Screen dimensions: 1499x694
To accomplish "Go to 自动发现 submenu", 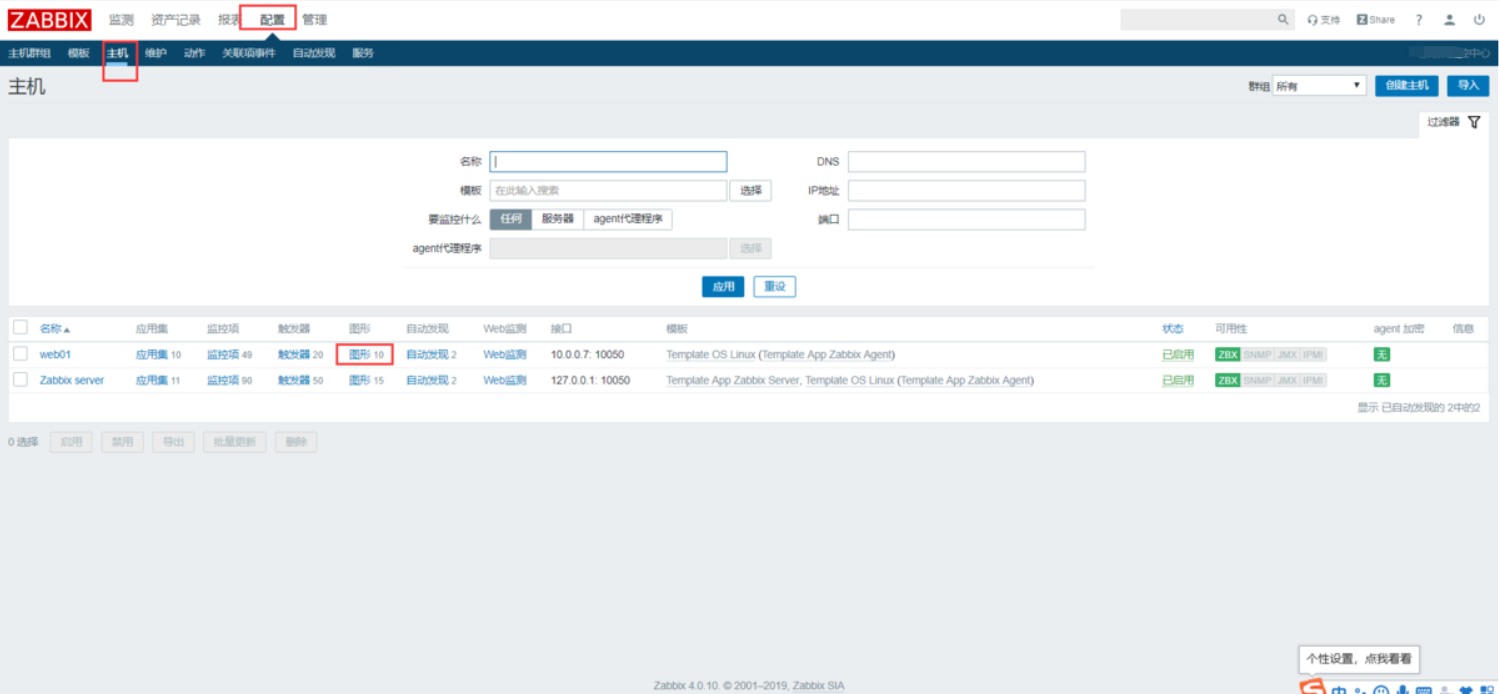I will [x=314, y=53].
